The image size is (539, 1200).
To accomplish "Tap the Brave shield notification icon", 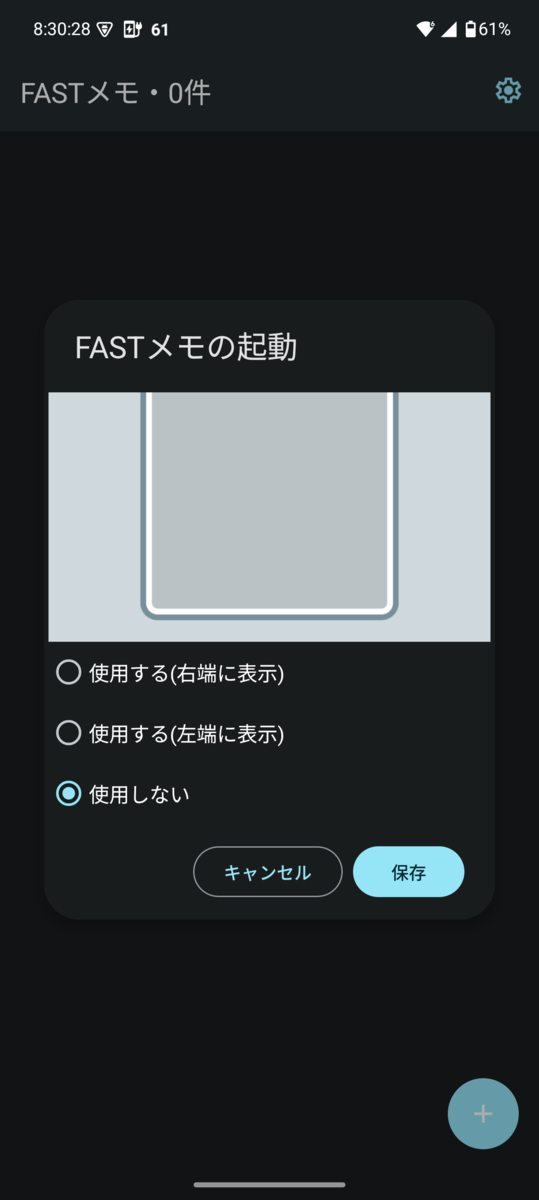I will 105,29.
